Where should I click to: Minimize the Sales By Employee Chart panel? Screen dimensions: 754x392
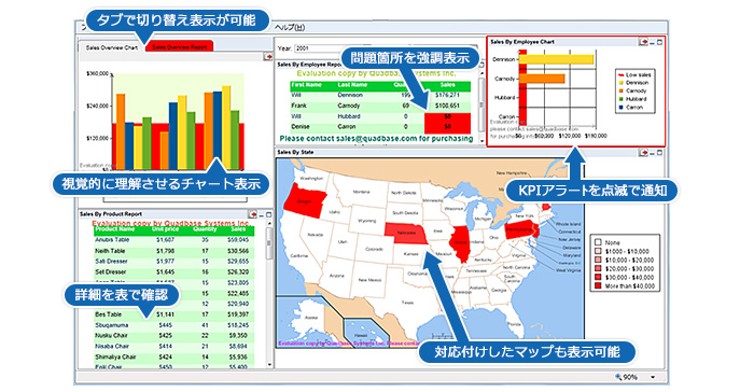(x=652, y=43)
